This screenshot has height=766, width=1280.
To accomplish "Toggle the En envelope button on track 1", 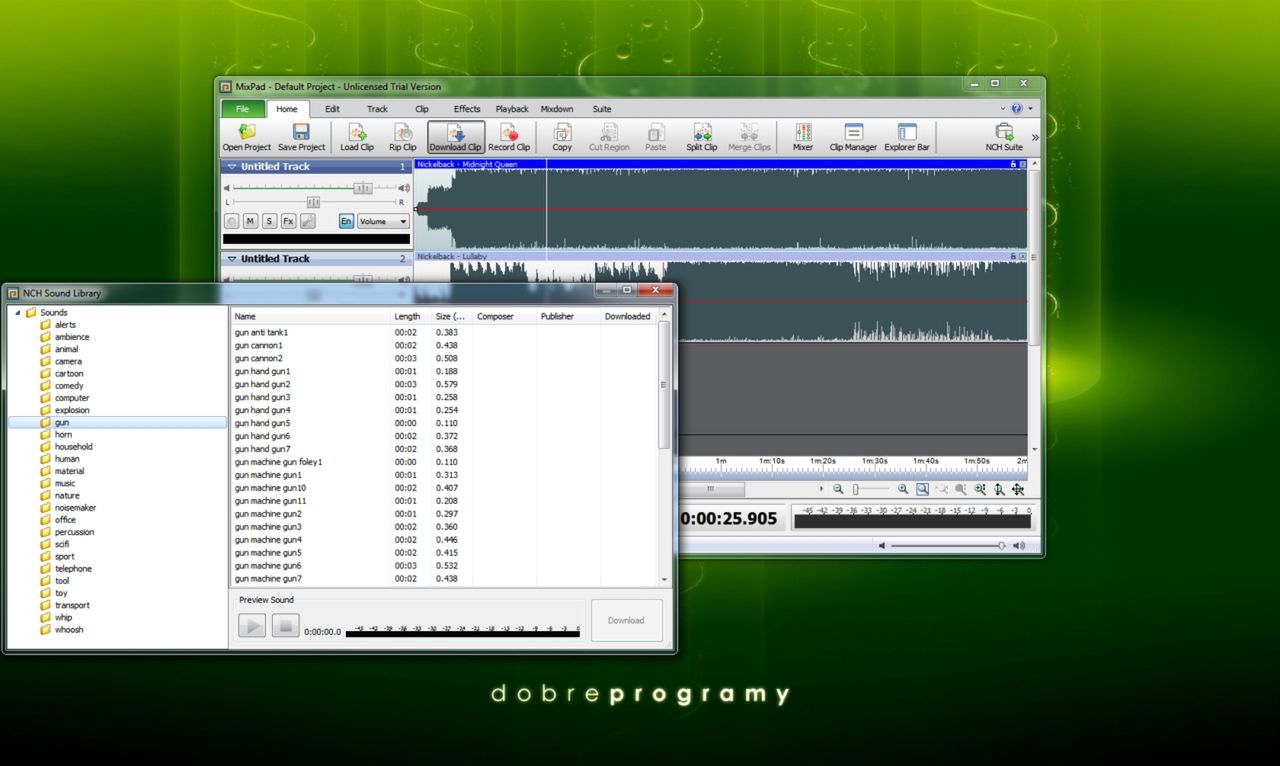I will 346,221.
